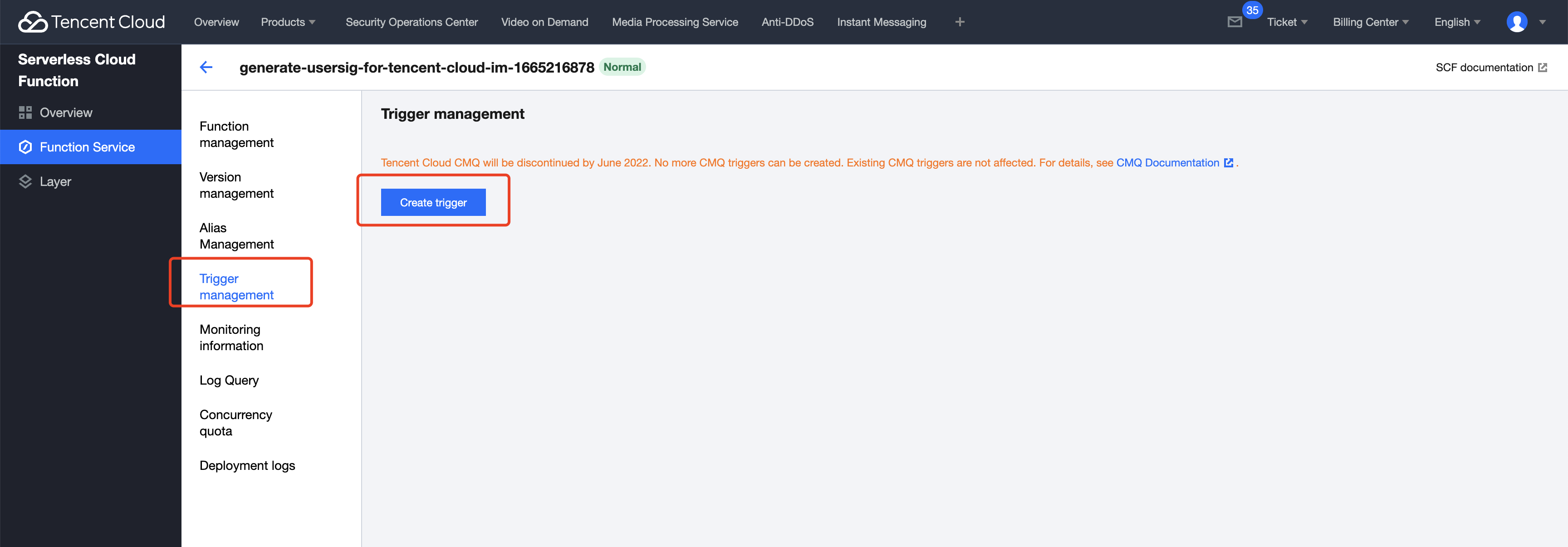This screenshot has height=547, width=1568.
Task: Click the CMQ discontinuation notice text
Action: pos(747,162)
